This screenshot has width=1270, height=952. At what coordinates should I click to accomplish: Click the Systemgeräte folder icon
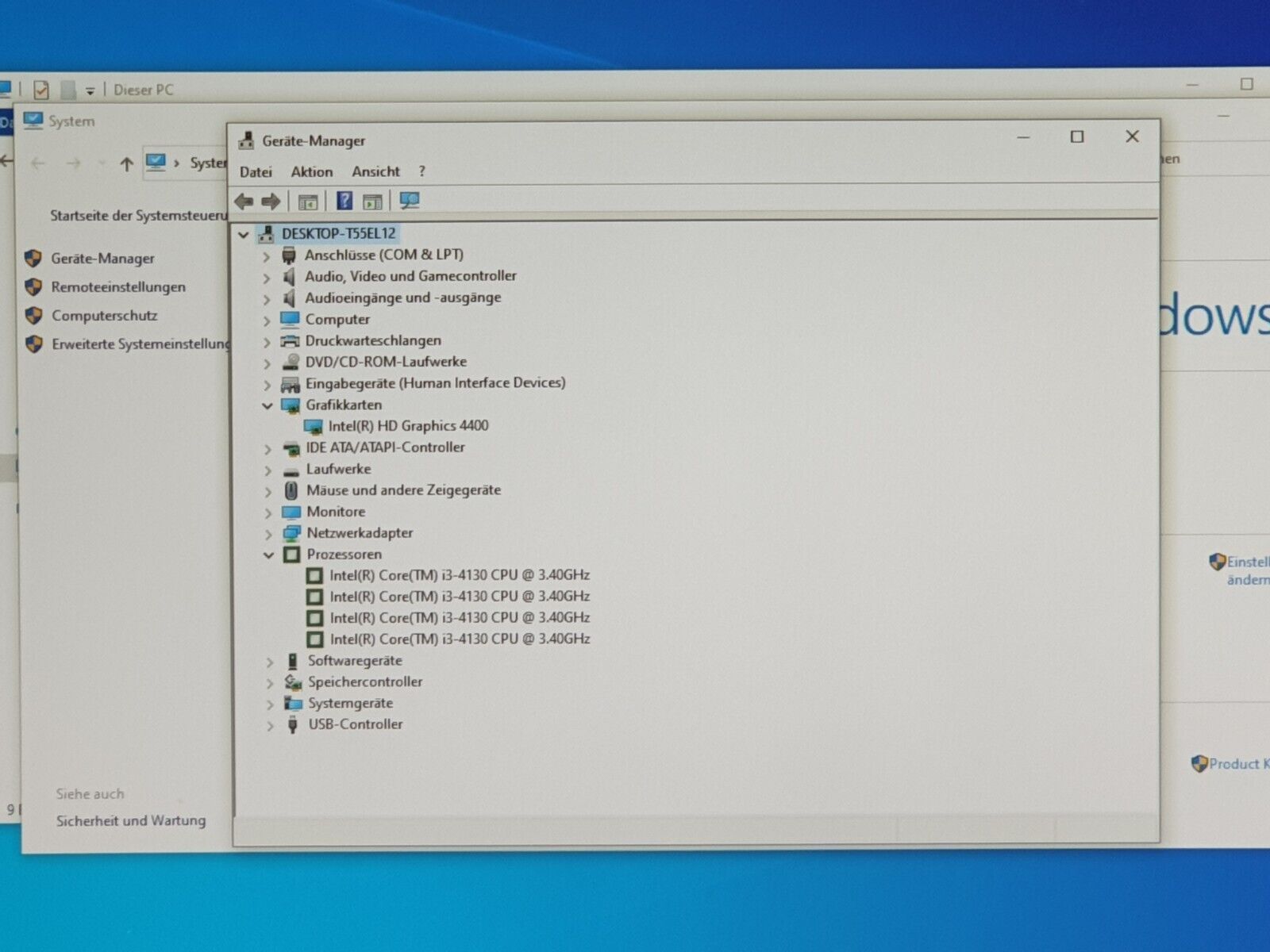[294, 704]
